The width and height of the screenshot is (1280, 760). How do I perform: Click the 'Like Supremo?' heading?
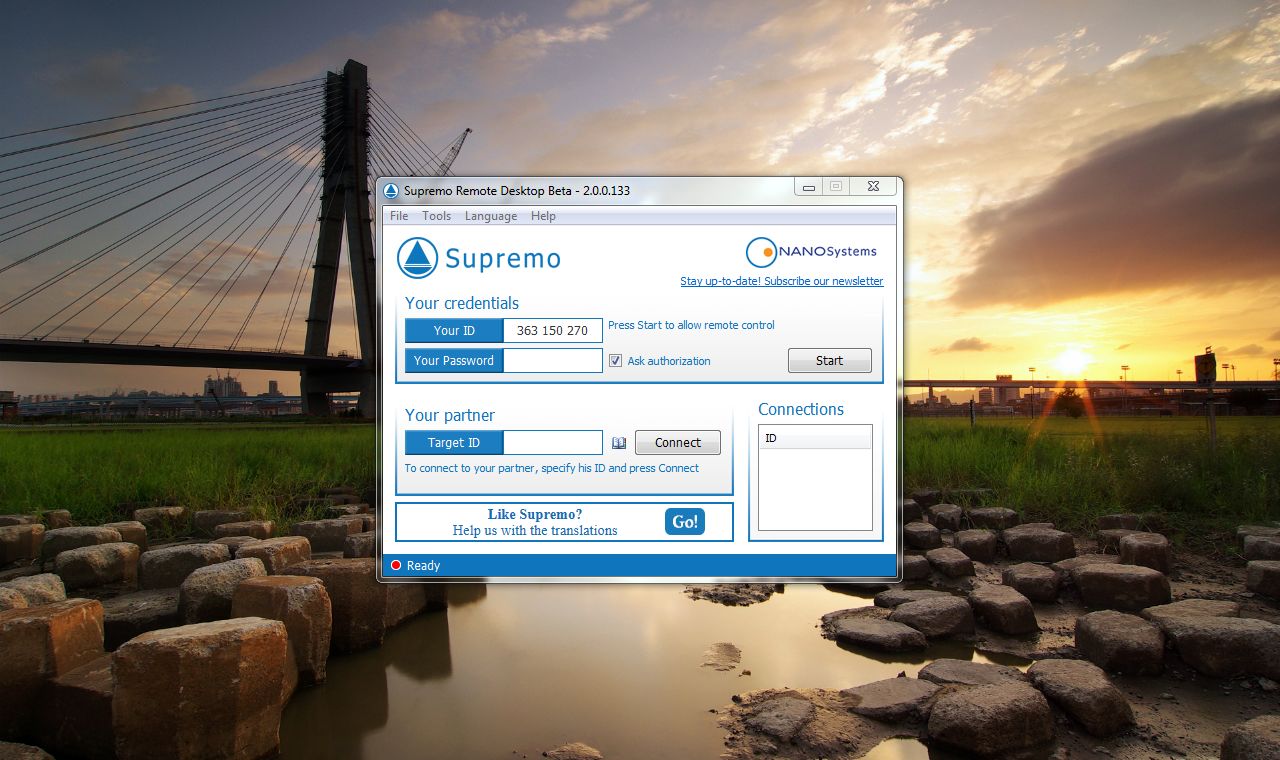[x=535, y=515]
